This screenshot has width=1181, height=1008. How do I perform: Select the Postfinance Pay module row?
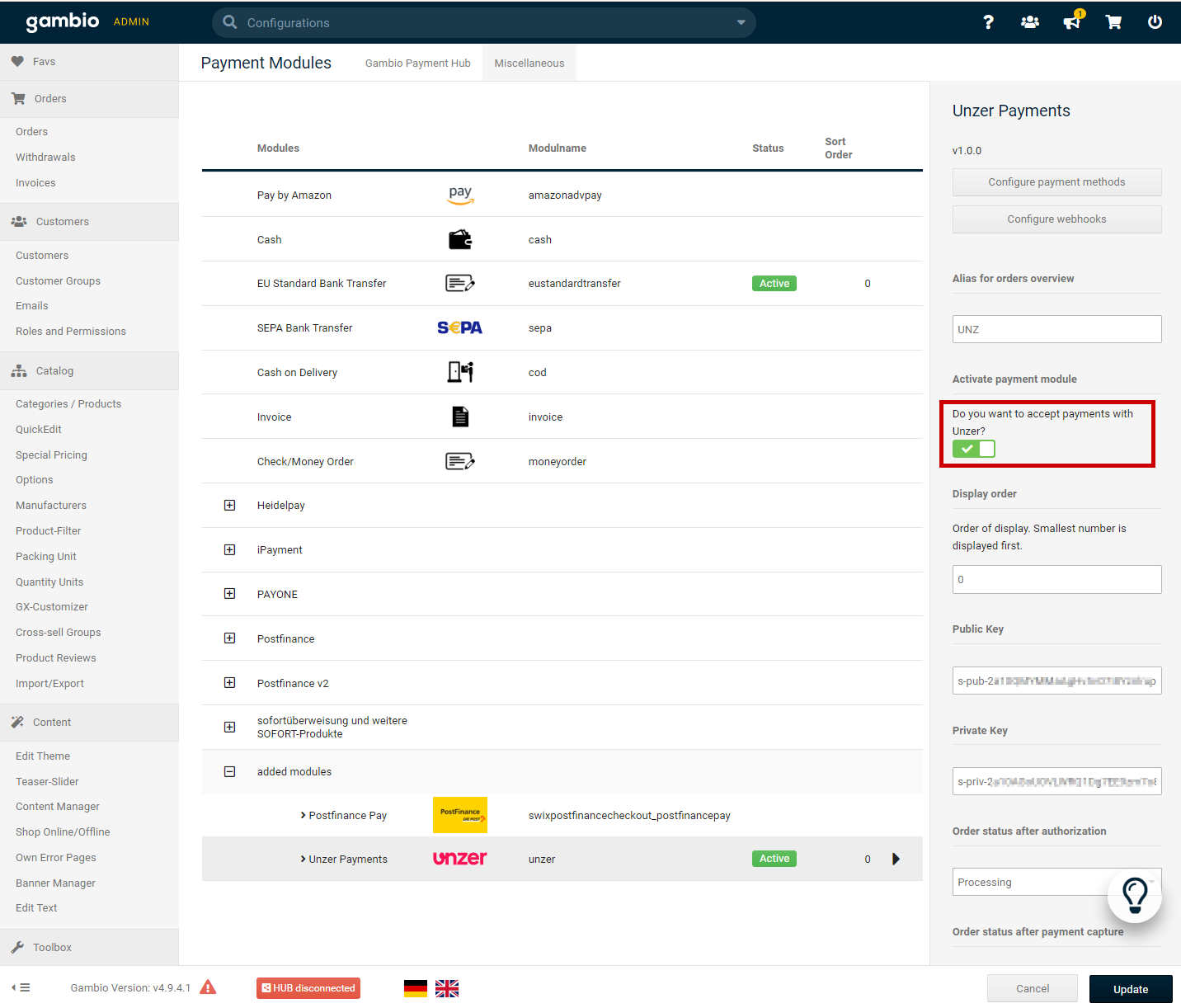pos(562,815)
